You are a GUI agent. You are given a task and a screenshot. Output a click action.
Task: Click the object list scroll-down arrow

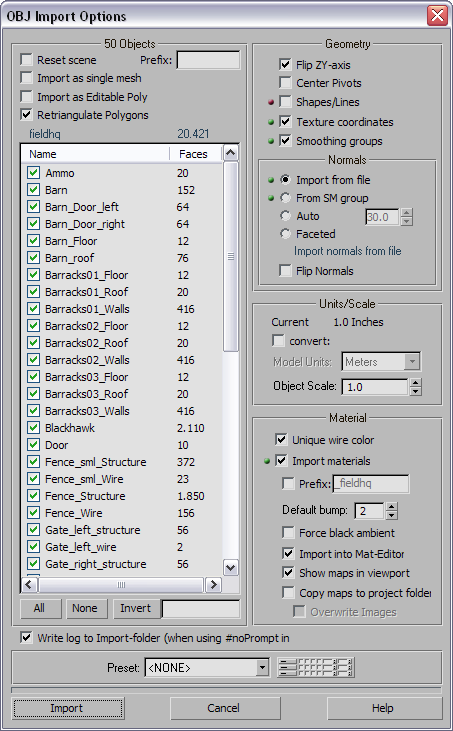(231, 567)
